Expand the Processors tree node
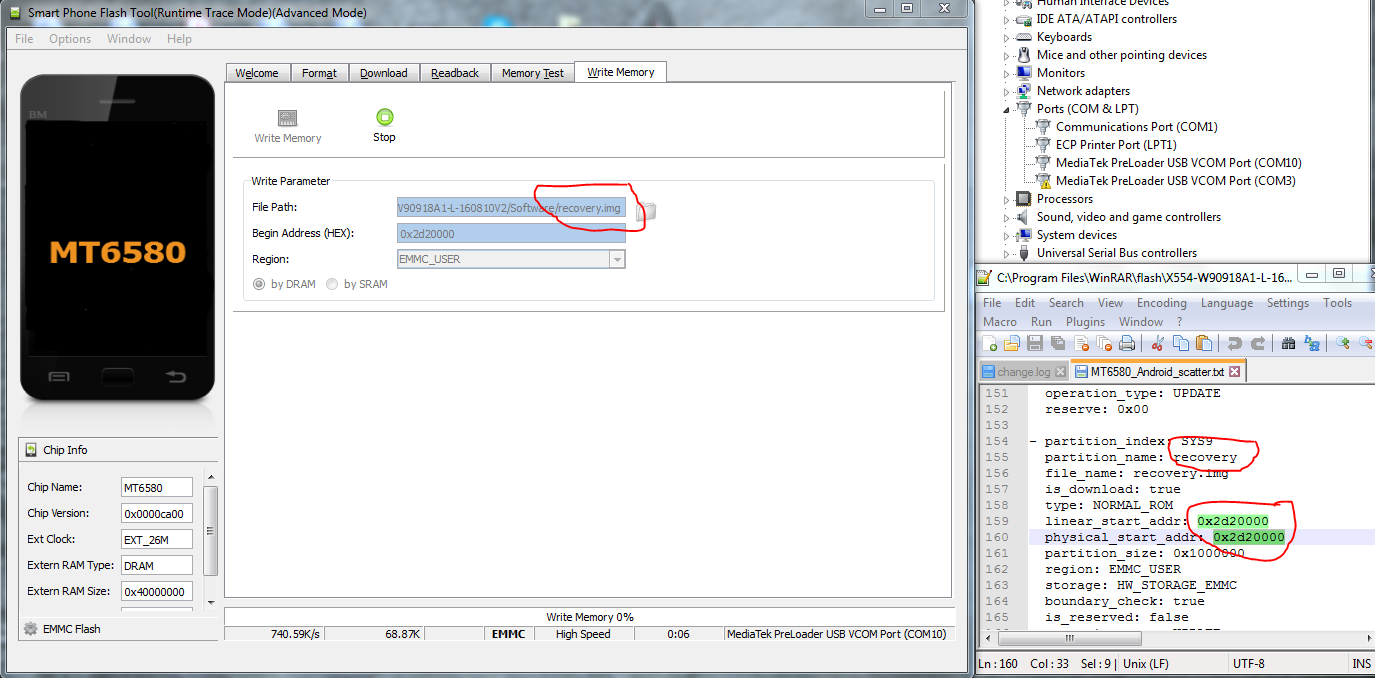The image size is (1375, 678). pos(1008,199)
